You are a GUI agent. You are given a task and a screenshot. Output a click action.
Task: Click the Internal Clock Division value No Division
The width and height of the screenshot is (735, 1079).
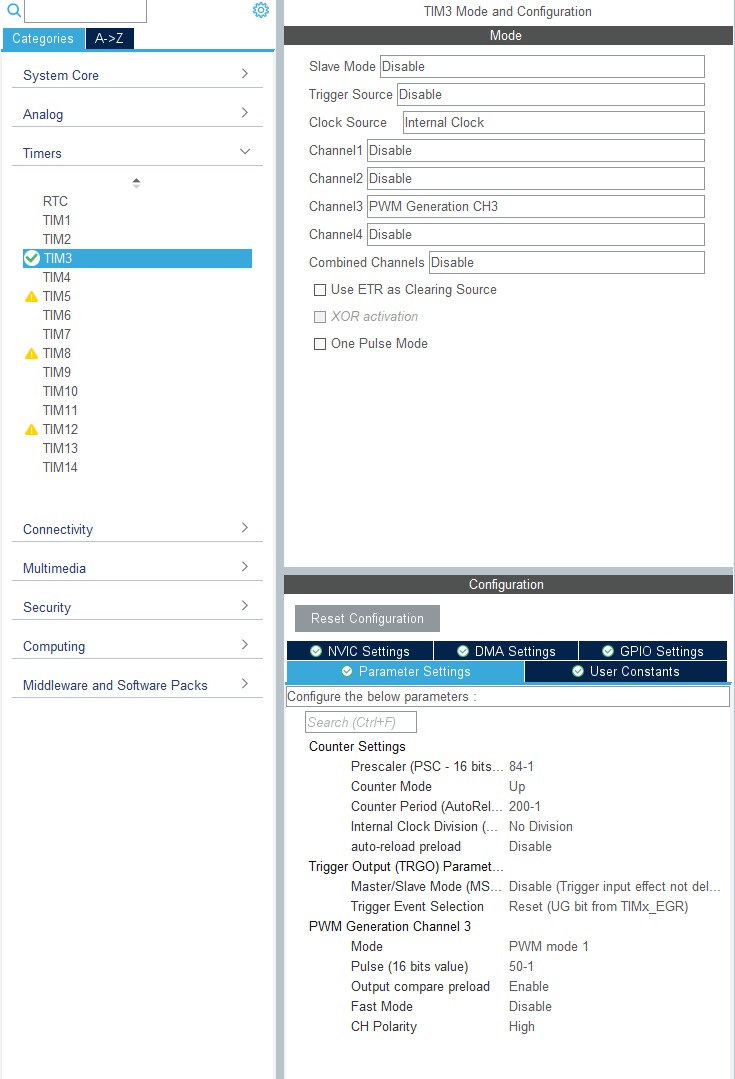point(540,826)
